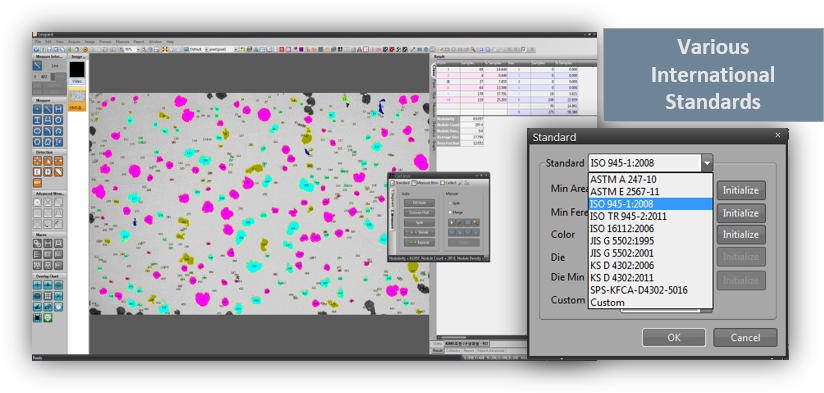
Task: Click the Line icon under Measure Information
Action: [37, 65]
